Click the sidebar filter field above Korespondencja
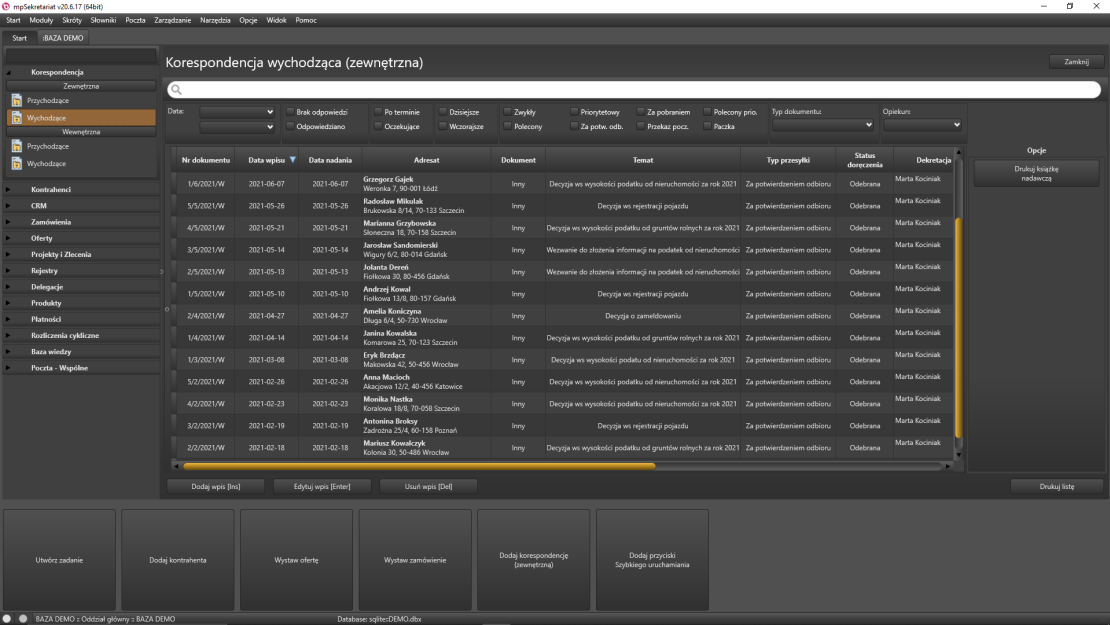 click(x=81, y=55)
